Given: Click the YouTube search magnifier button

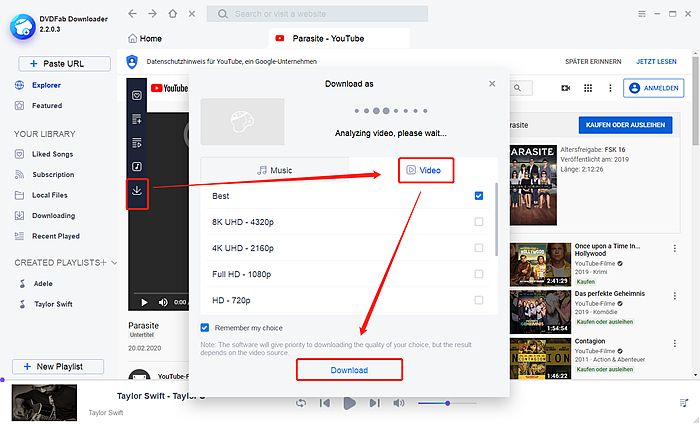Looking at the screenshot, I should coord(518,88).
